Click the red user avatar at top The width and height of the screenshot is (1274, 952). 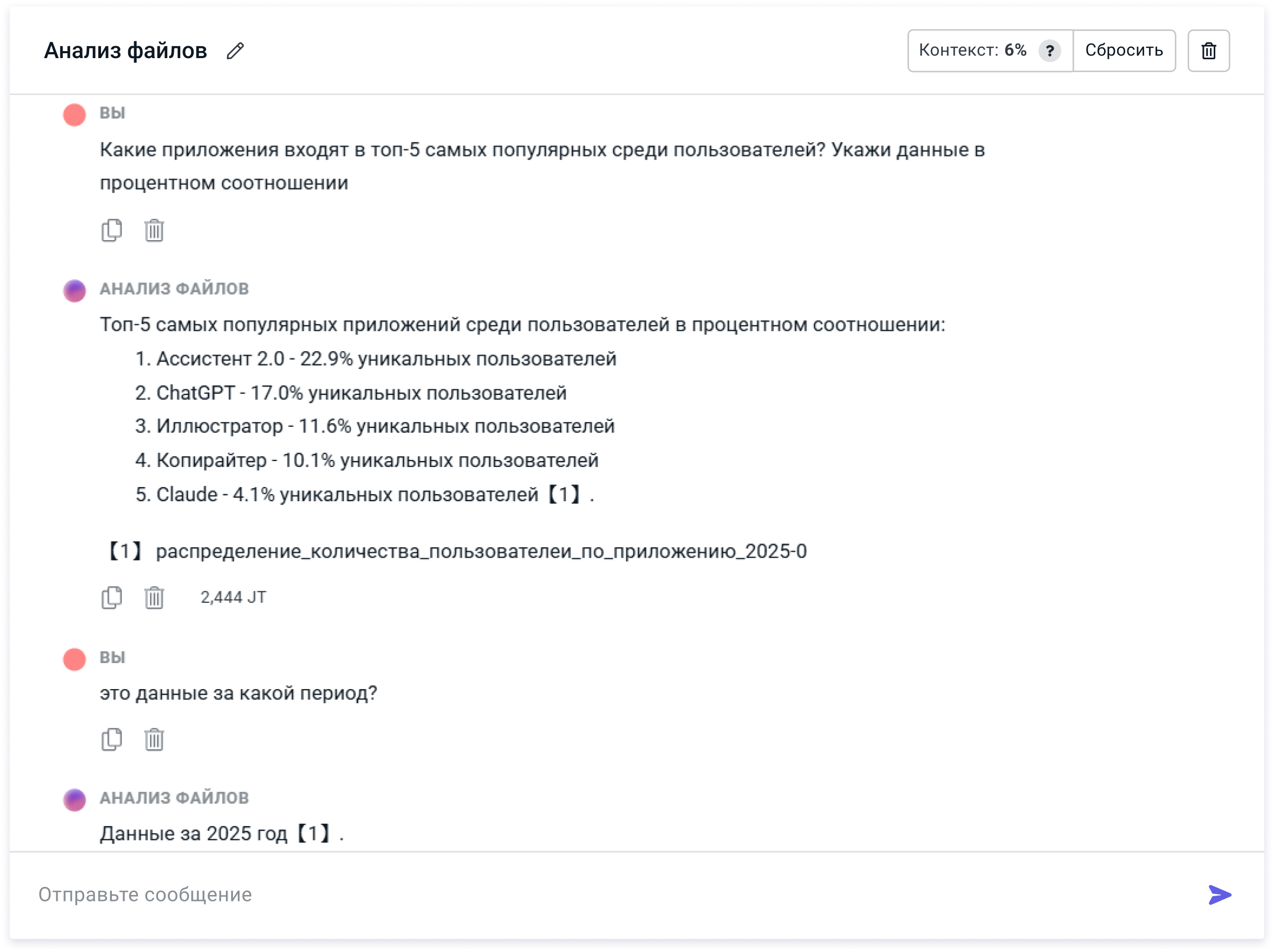[x=74, y=115]
